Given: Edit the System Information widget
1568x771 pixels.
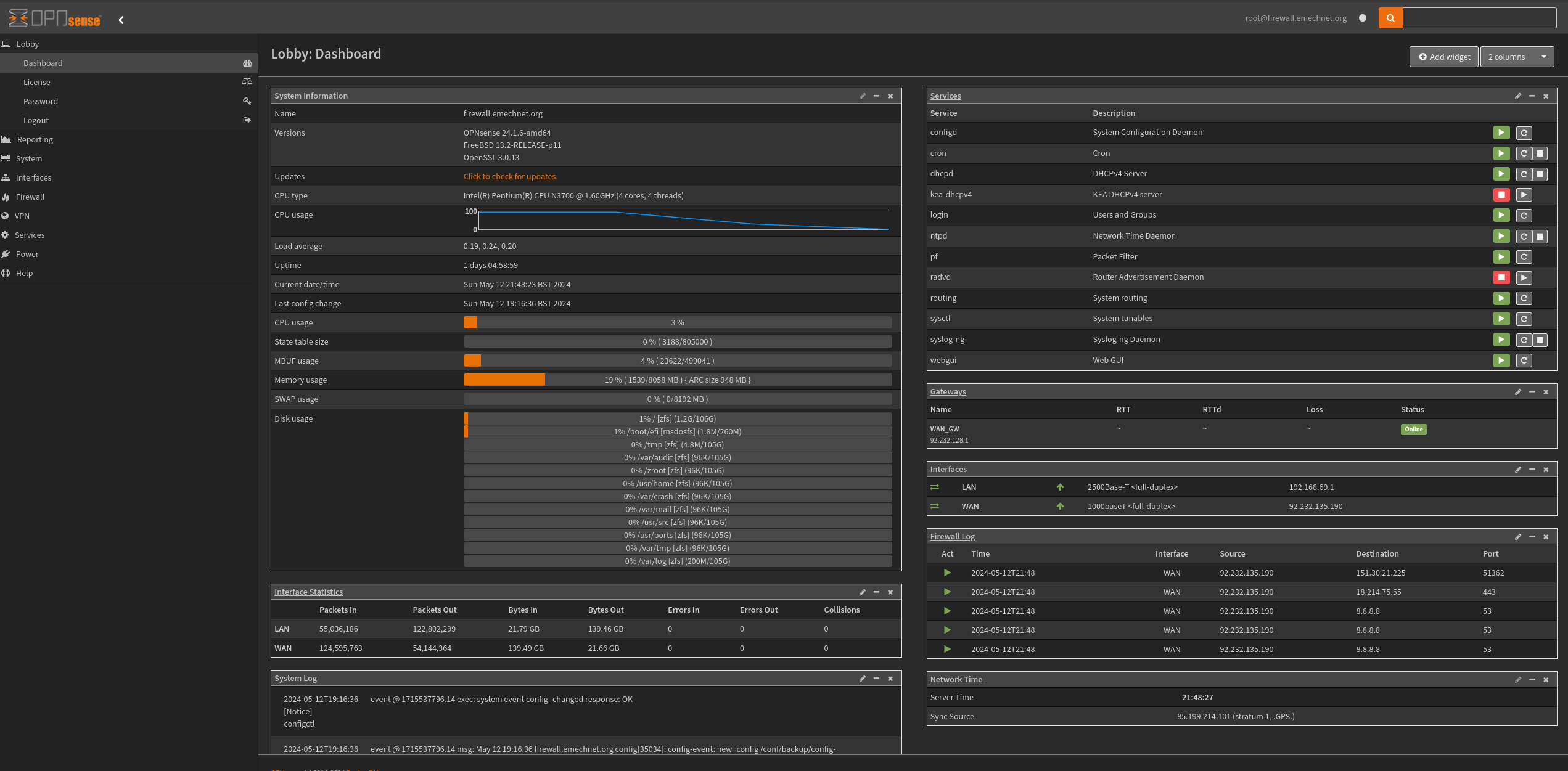Looking at the screenshot, I should [862, 96].
